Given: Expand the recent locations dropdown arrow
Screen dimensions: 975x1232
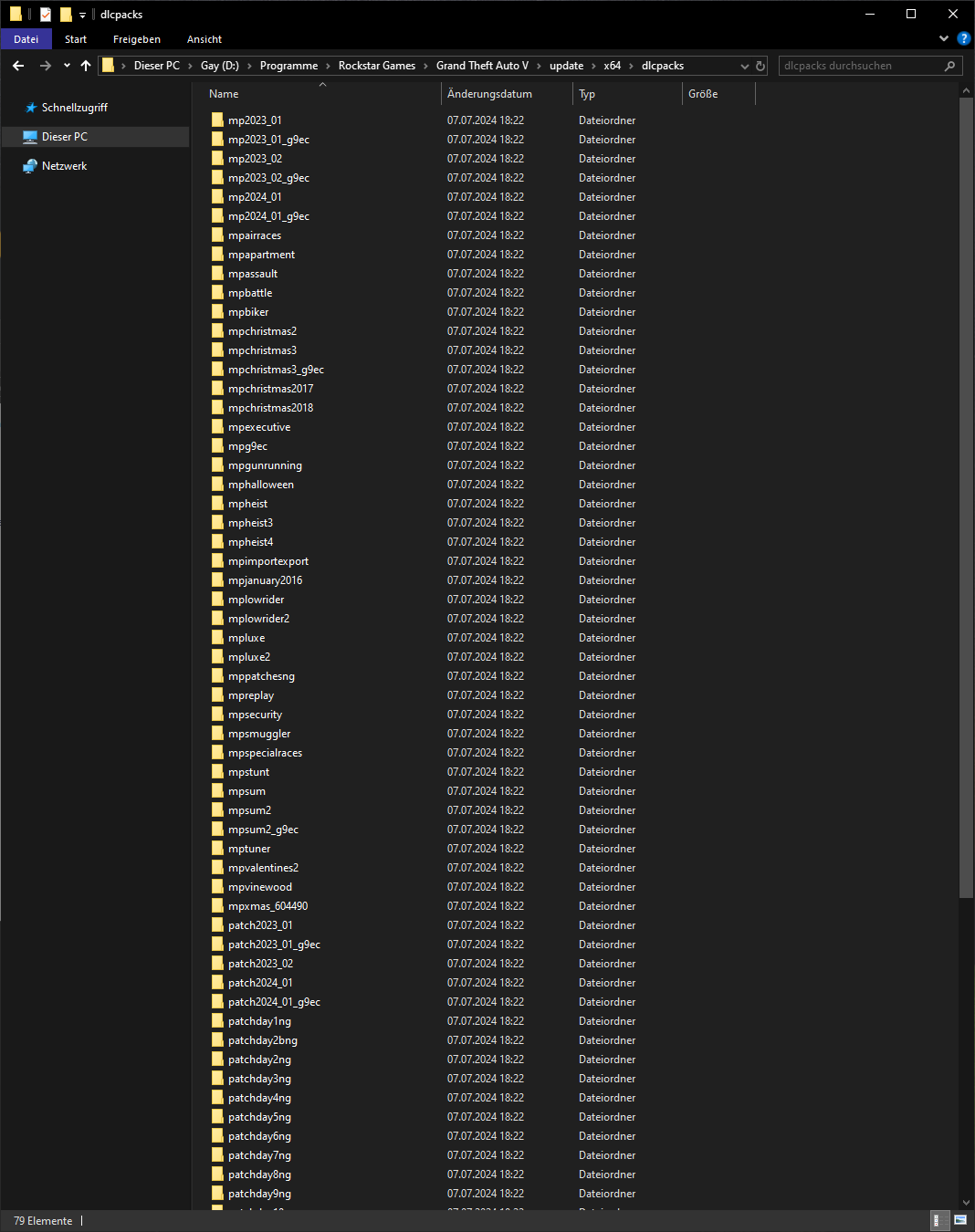Looking at the screenshot, I should (67, 66).
